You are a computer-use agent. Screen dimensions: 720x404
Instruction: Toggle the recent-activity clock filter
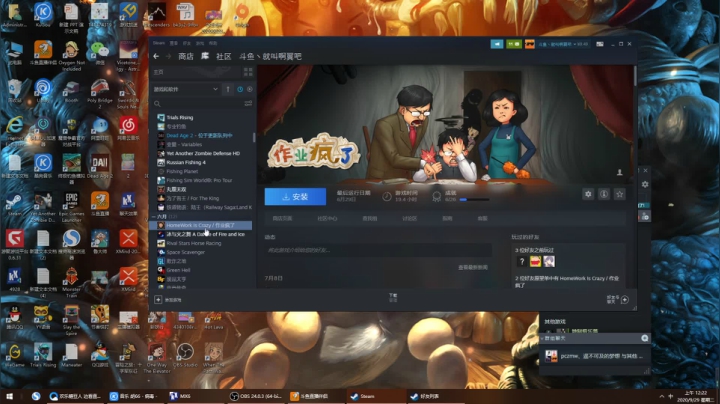[240, 89]
